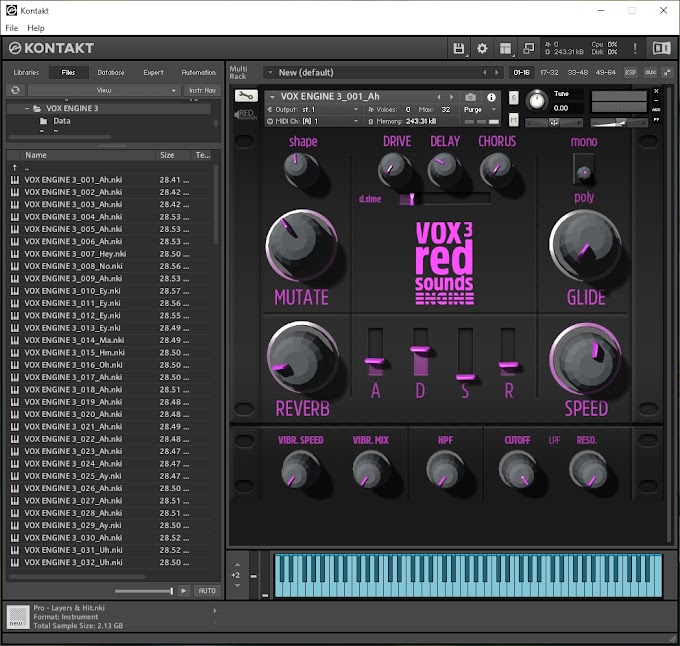Toggle the Solo (S) button
This screenshot has height=646, width=680.
(x=513, y=98)
